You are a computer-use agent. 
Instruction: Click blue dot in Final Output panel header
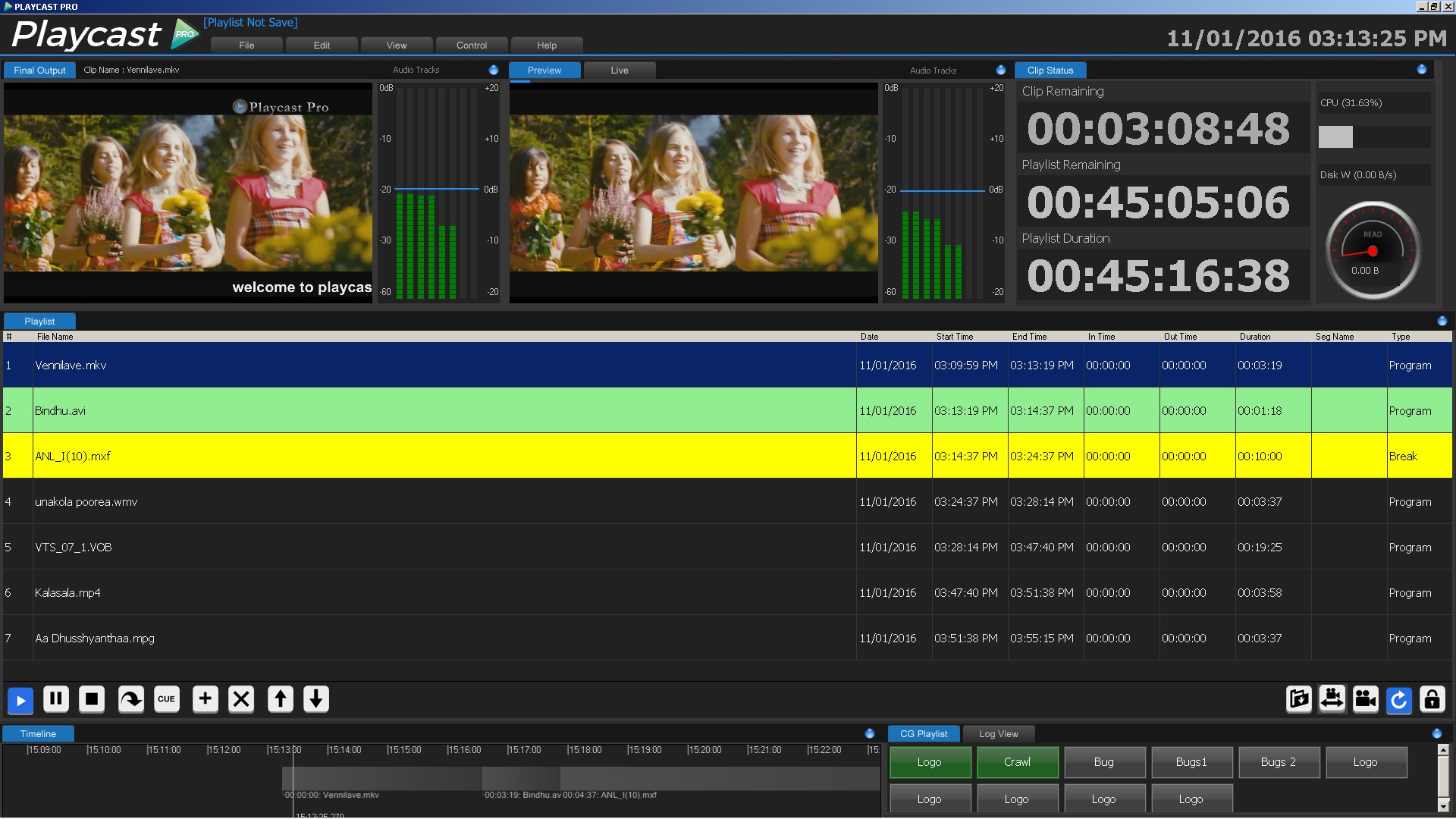[x=494, y=70]
